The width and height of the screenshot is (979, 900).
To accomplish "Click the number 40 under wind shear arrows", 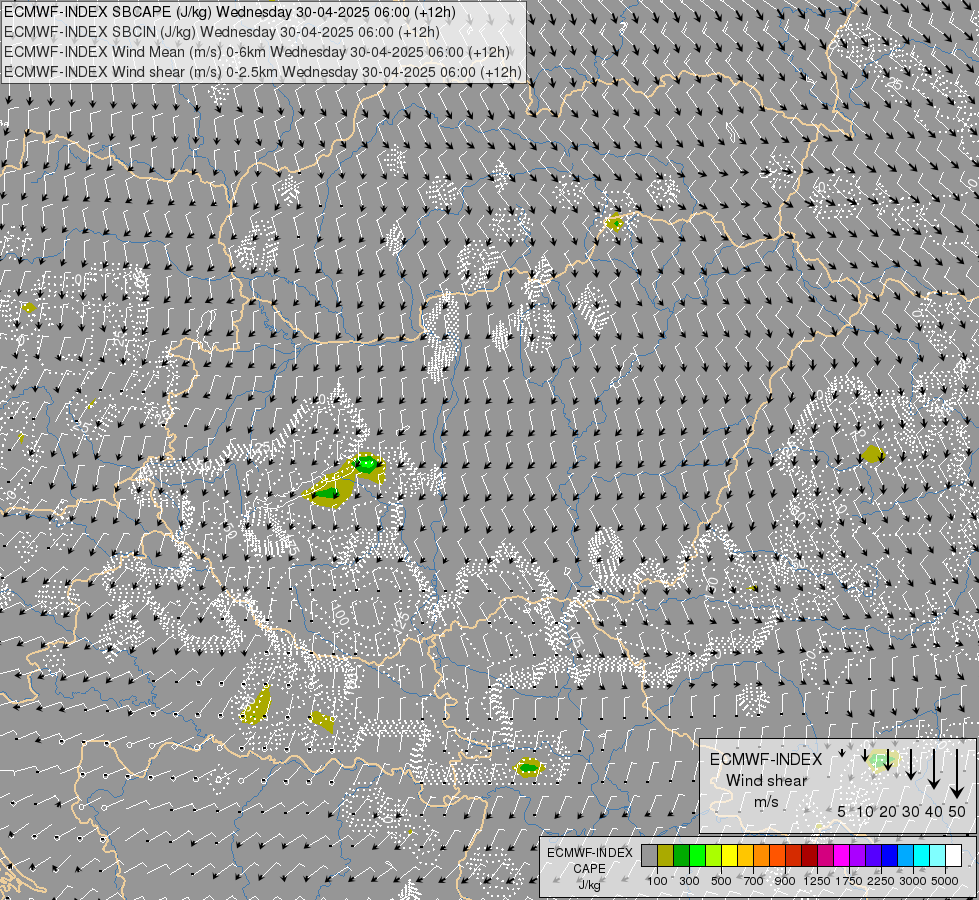I will 933,811.
